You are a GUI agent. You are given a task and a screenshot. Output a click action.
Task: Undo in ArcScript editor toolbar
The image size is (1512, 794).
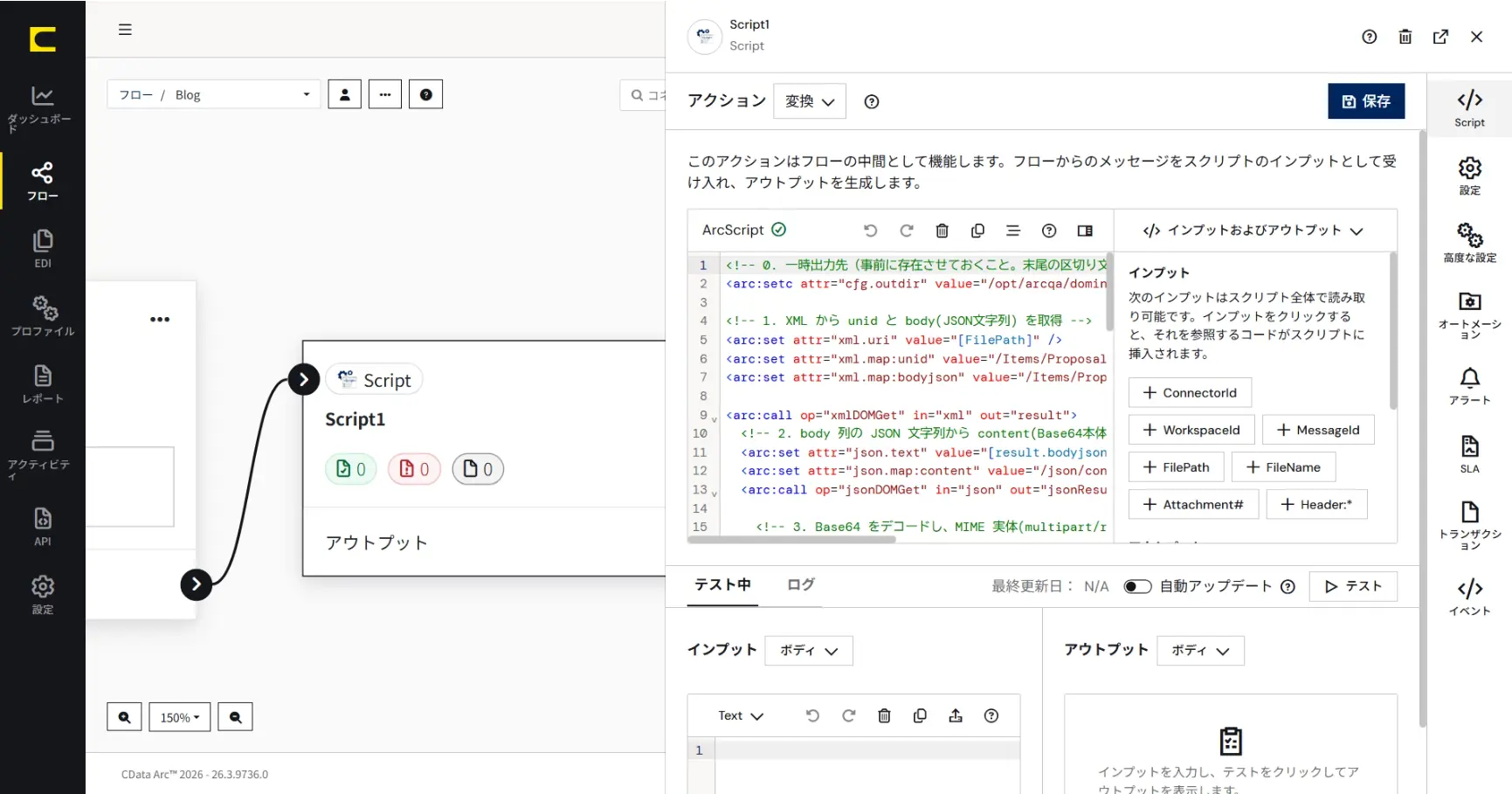pyautogui.click(x=870, y=231)
